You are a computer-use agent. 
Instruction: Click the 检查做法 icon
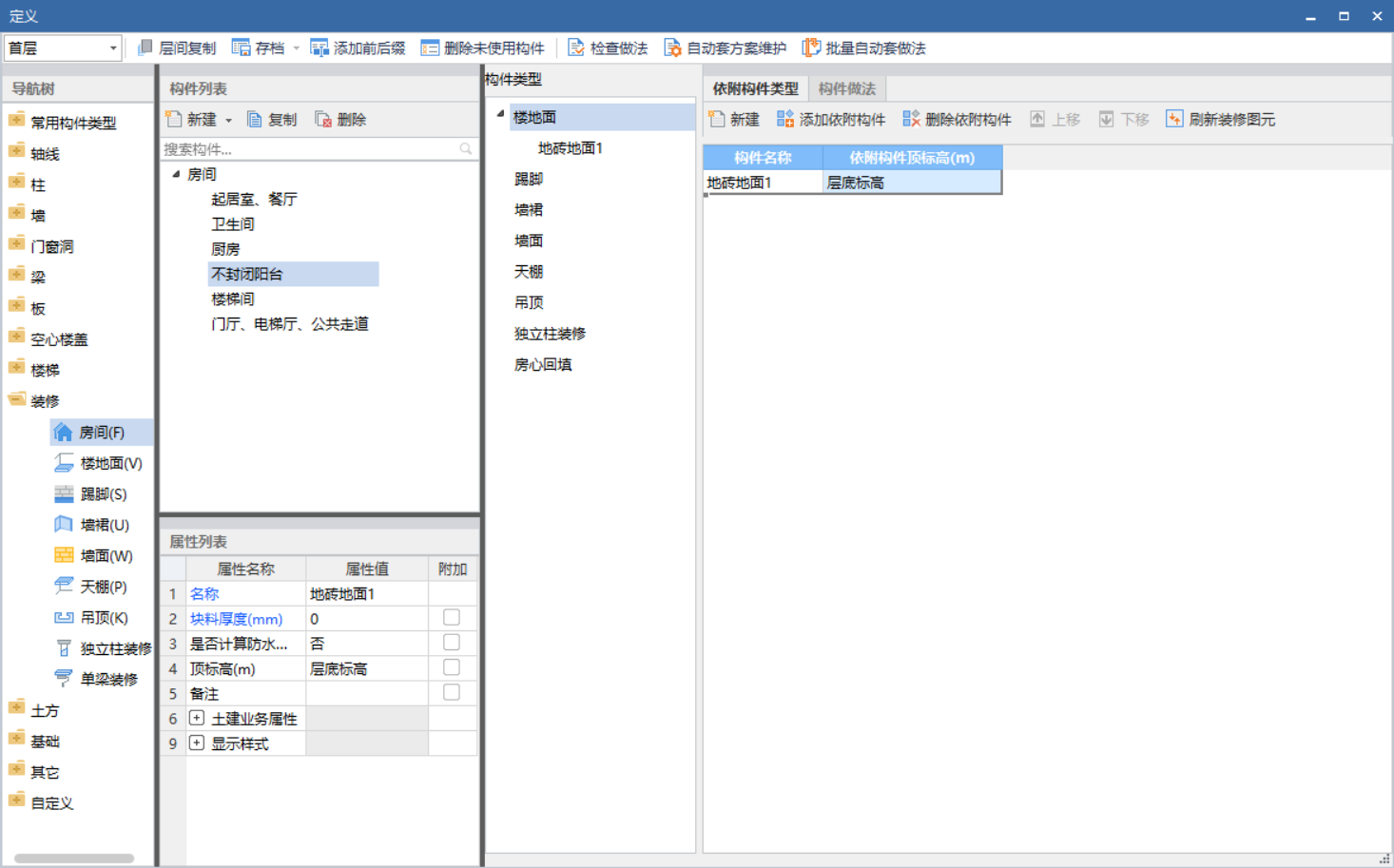pyautogui.click(x=576, y=48)
